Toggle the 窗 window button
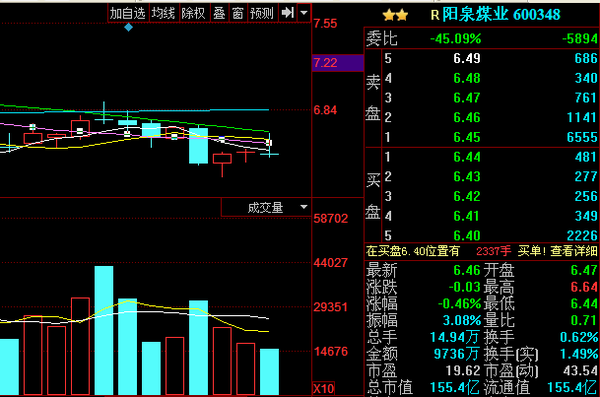Viewport: 600px width, 397px height. (x=238, y=13)
